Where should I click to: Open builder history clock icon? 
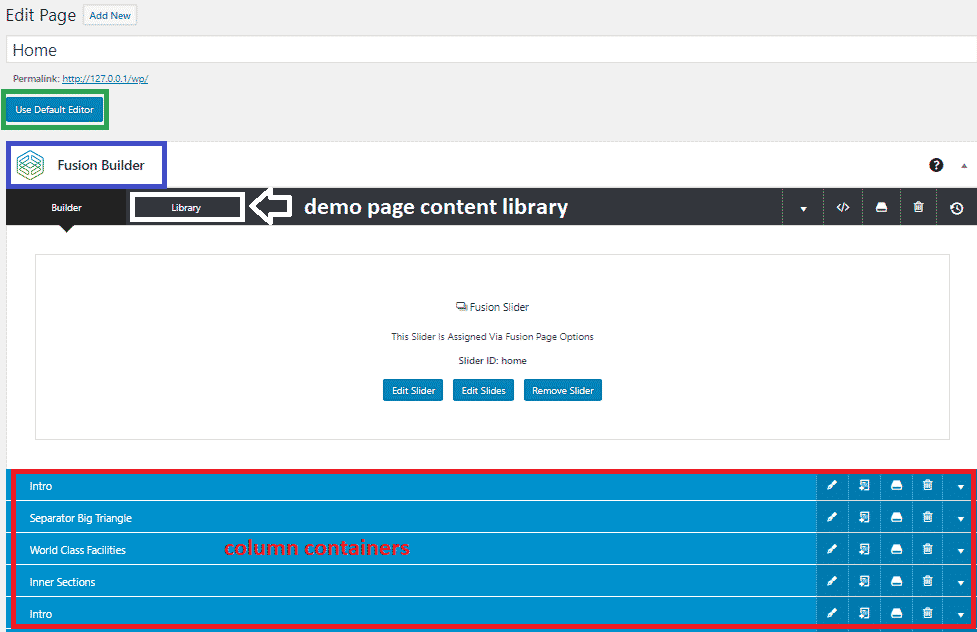[x=956, y=209]
